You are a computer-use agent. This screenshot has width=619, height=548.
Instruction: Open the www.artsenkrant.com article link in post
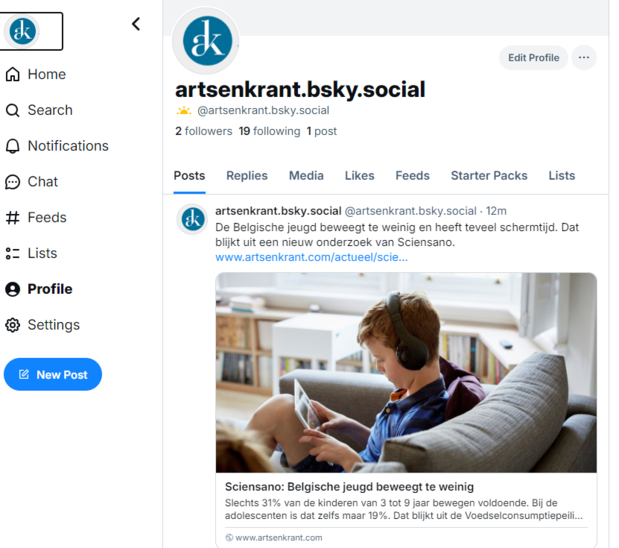(x=311, y=257)
